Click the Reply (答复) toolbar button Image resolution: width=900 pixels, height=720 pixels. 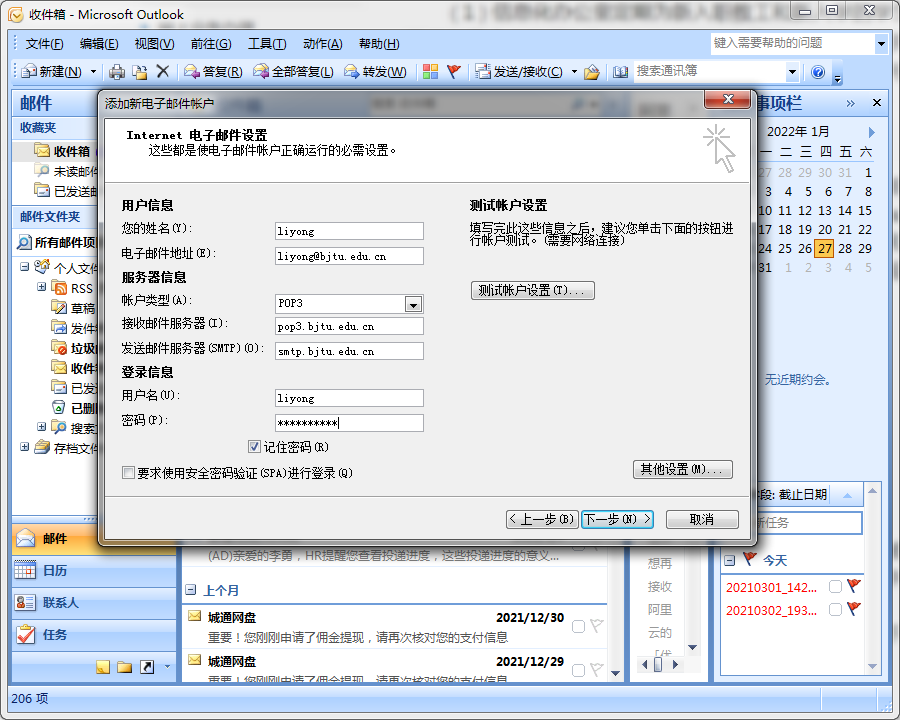213,72
